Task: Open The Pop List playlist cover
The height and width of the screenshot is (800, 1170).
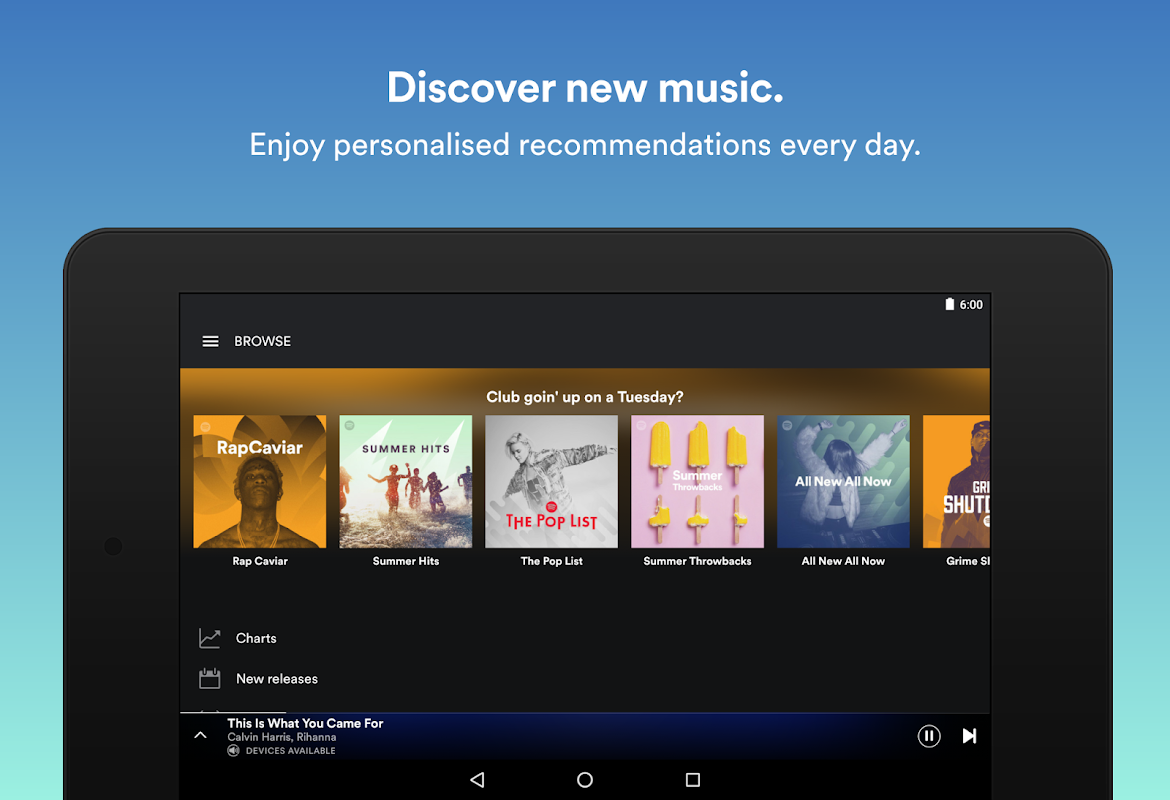Action: 551,481
